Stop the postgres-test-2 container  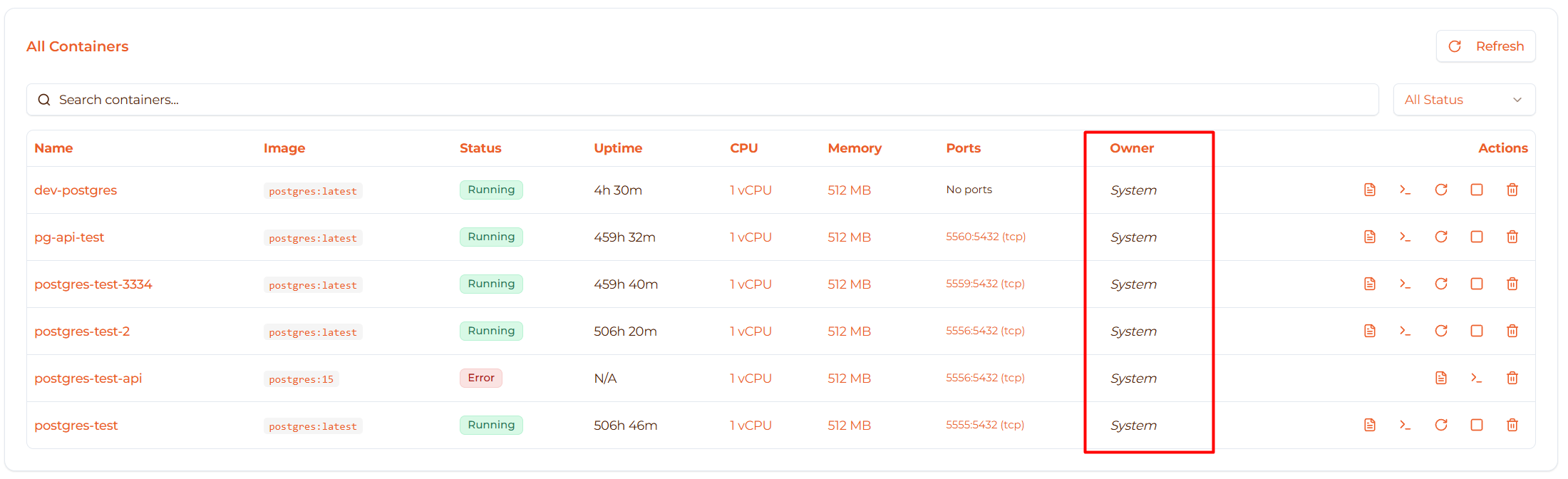tap(1476, 331)
